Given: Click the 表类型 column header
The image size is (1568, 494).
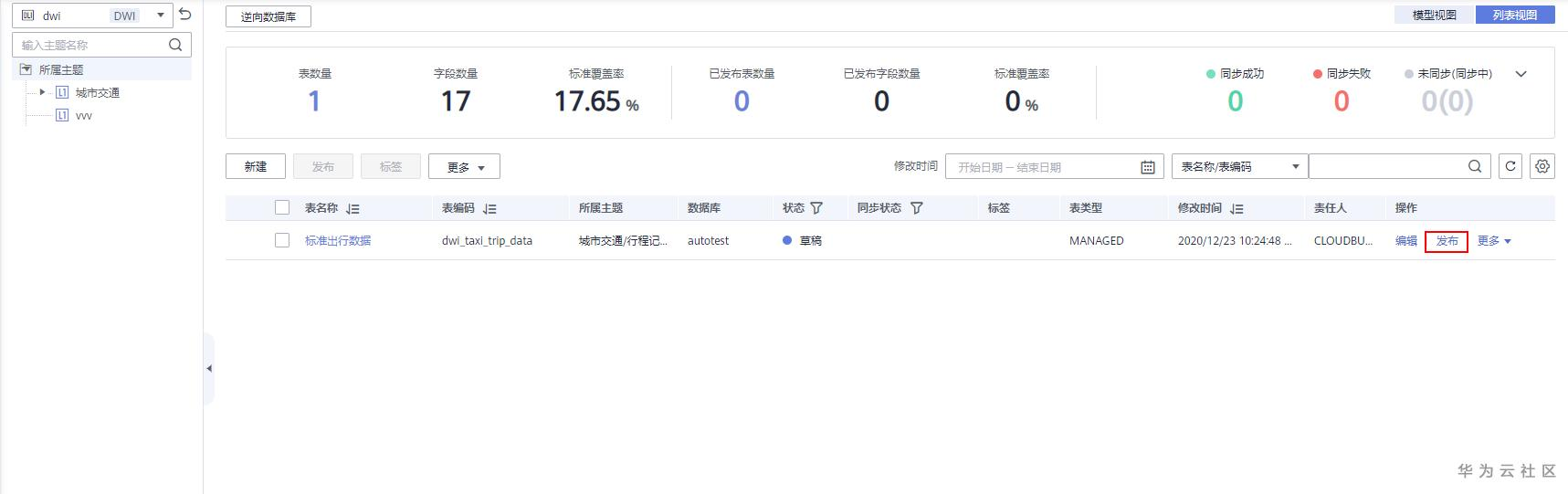Looking at the screenshot, I should pyautogui.click(x=1086, y=208).
